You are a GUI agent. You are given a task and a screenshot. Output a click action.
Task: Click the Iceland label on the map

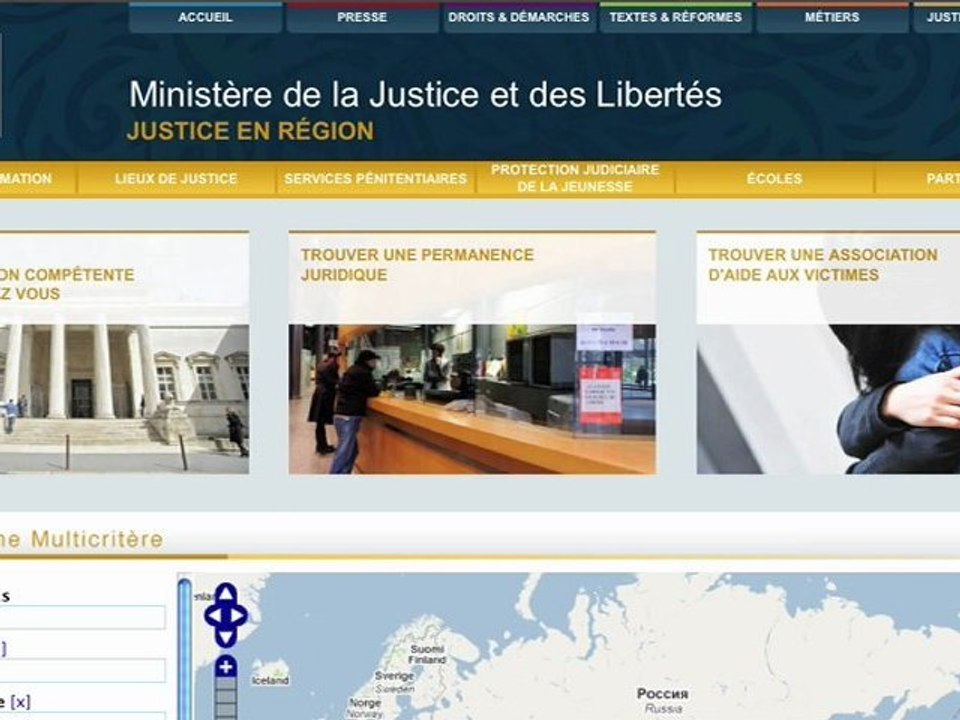coord(270,680)
